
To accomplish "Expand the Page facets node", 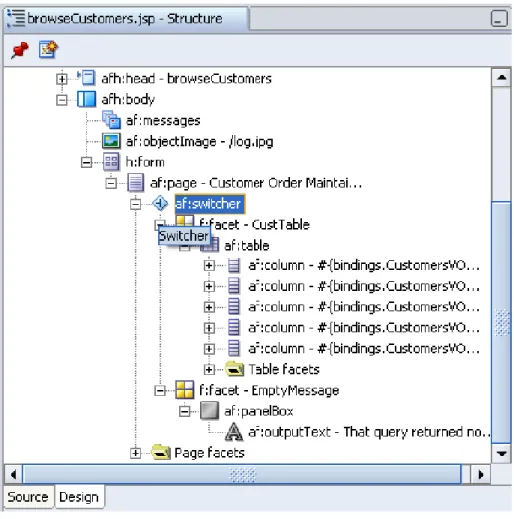I will (x=135, y=453).
